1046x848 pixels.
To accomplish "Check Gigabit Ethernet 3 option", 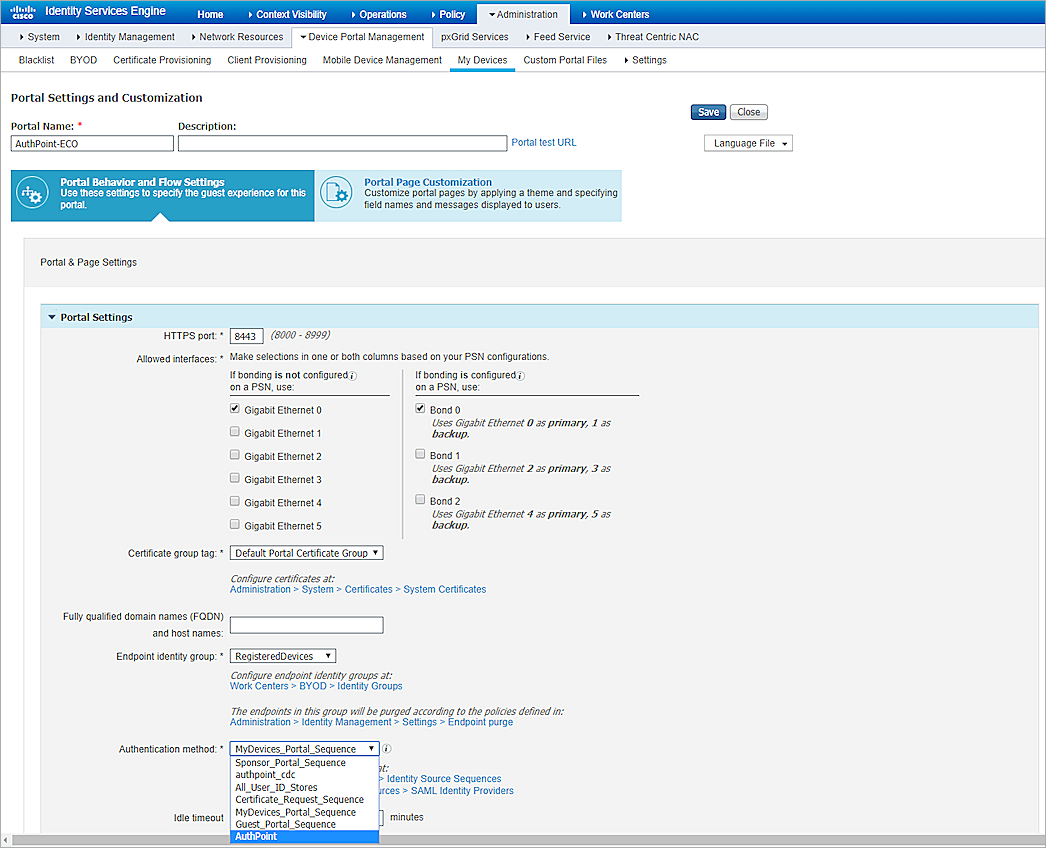I will 235,478.
